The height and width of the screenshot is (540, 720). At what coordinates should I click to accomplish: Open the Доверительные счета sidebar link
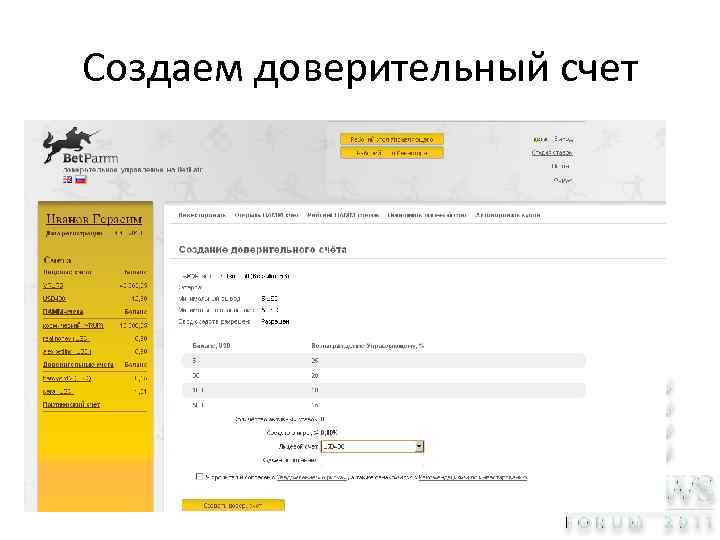(x=78, y=365)
